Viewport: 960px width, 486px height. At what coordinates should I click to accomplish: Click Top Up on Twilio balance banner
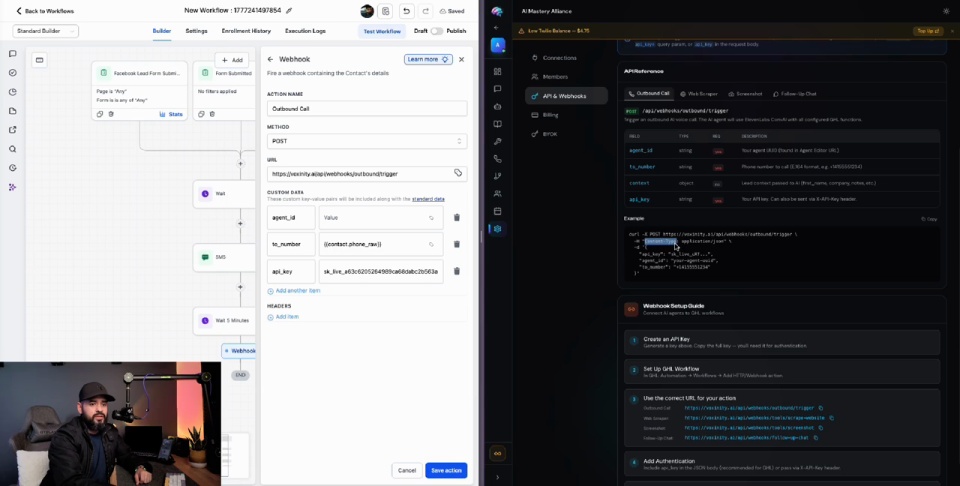926,31
